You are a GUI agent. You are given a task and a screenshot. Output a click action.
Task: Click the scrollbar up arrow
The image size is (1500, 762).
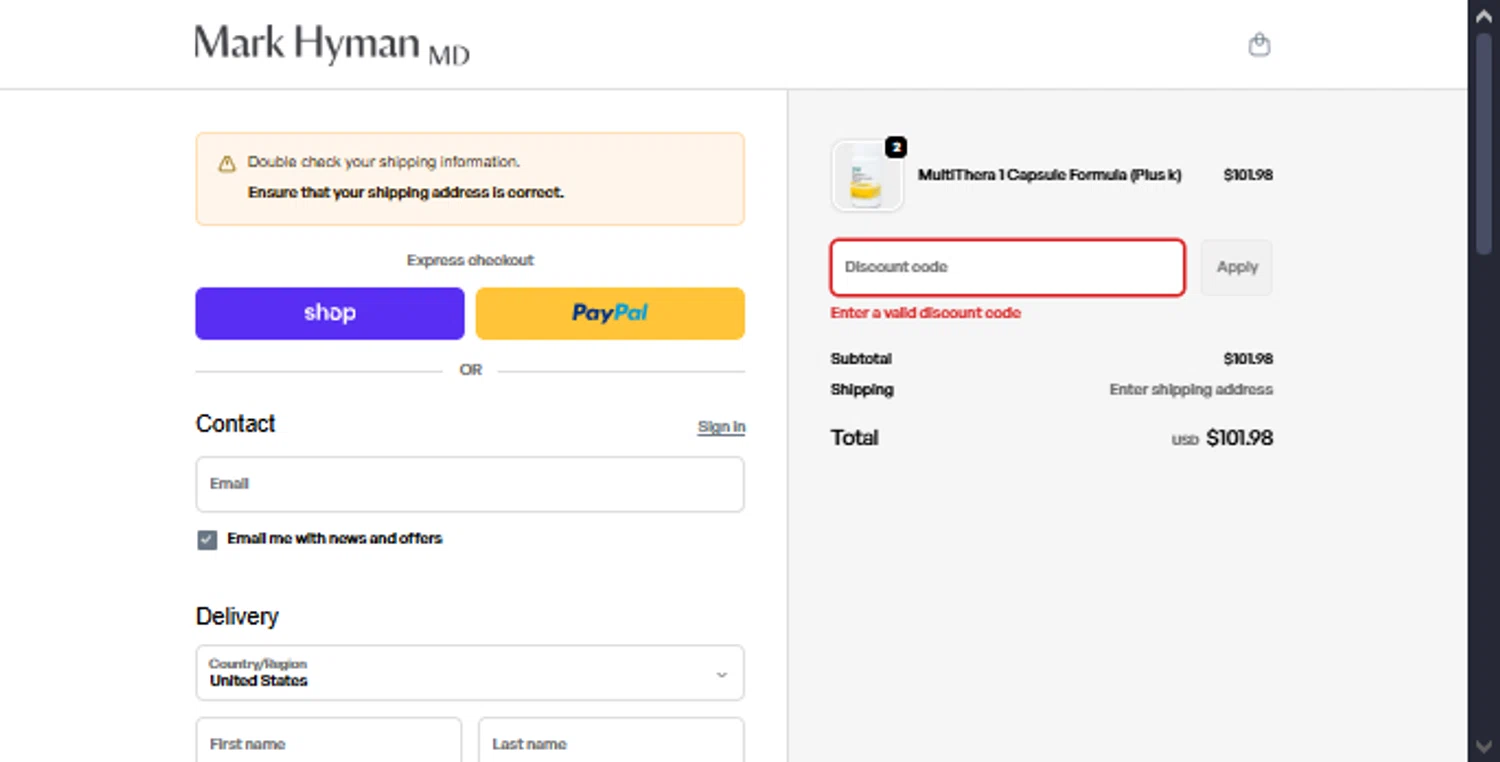coord(1484,15)
